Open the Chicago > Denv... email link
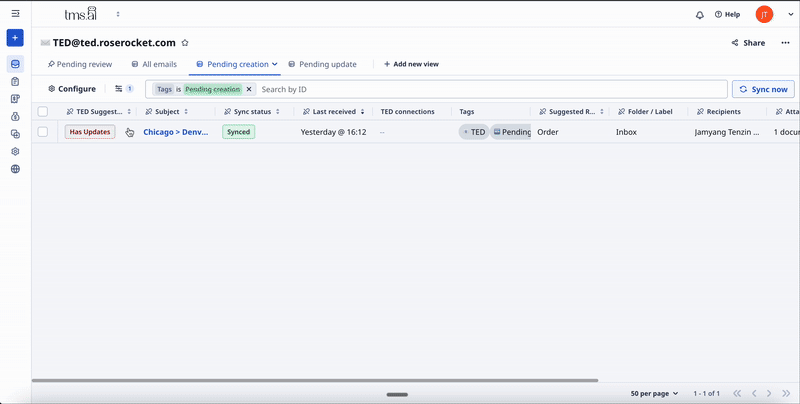This screenshot has height=404, width=800. coord(175,132)
